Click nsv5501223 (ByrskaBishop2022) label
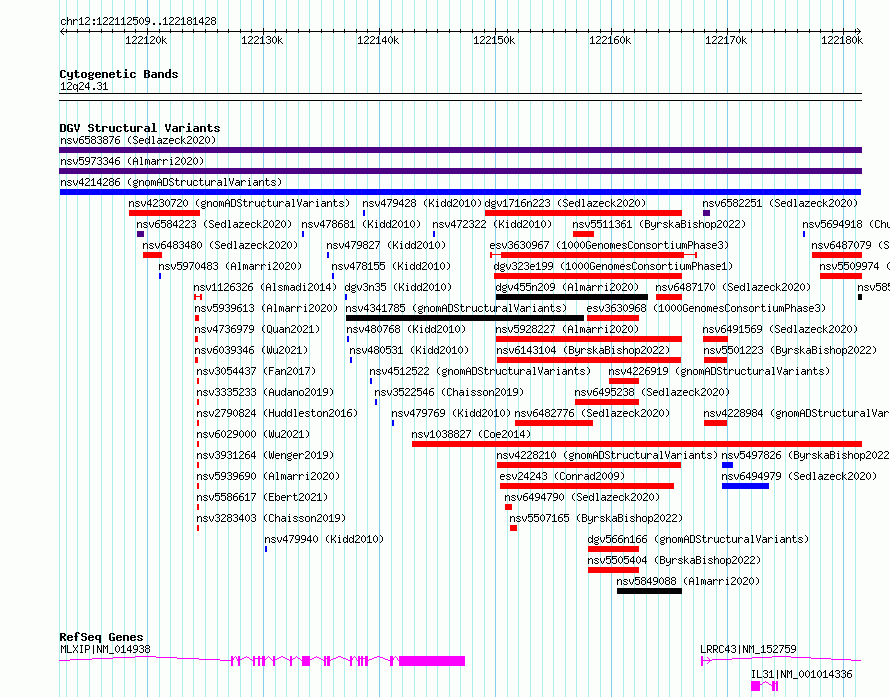The height and width of the screenshot is (697, 890). click(791, 350)
